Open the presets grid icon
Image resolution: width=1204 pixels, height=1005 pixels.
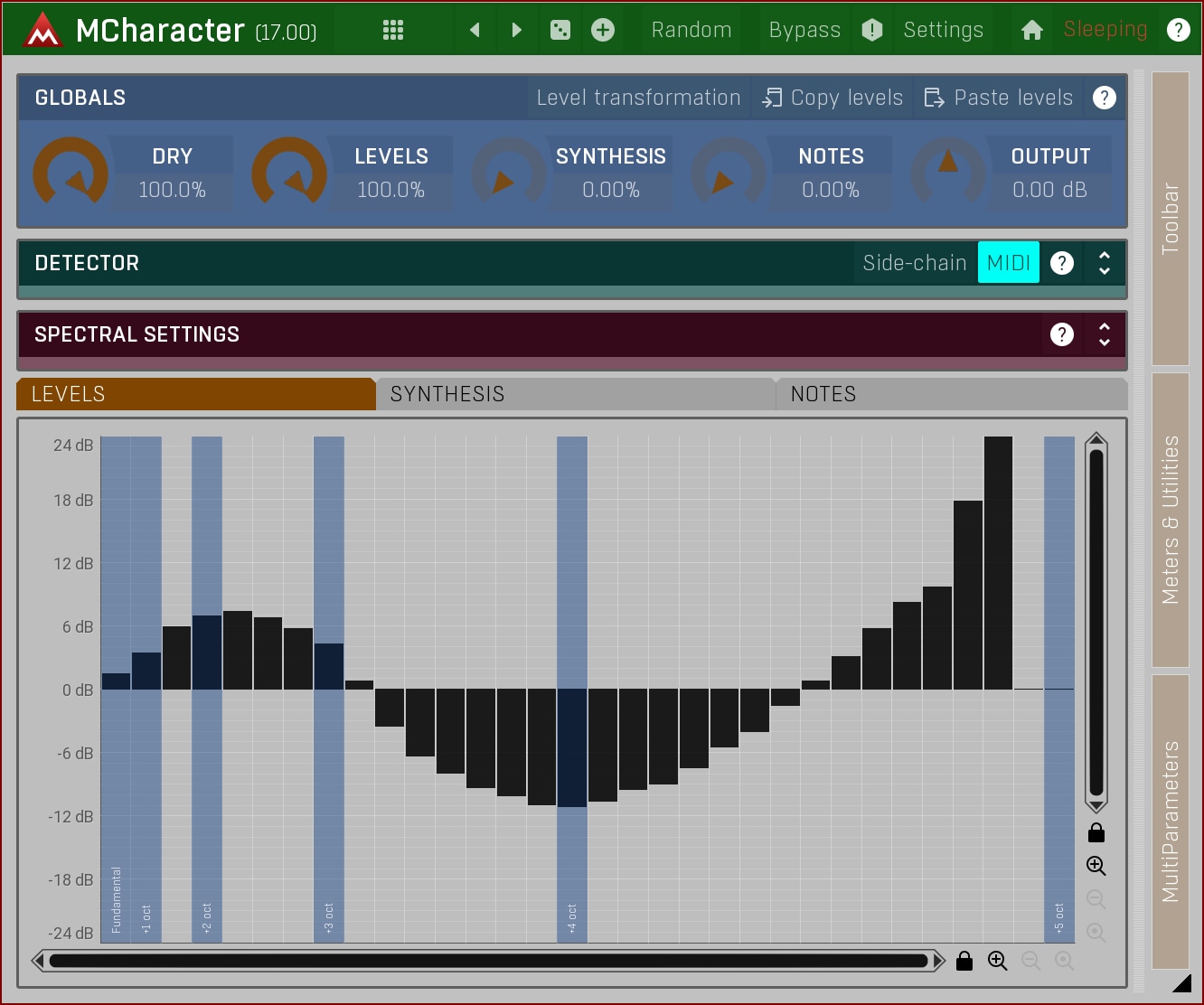392,30
